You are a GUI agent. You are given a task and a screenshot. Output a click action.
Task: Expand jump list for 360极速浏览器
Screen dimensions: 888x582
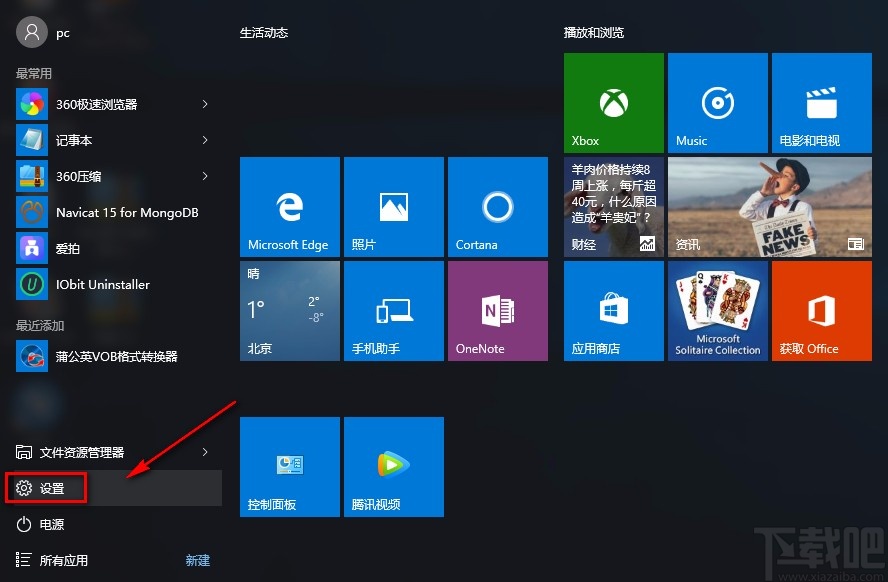[204, 104]
